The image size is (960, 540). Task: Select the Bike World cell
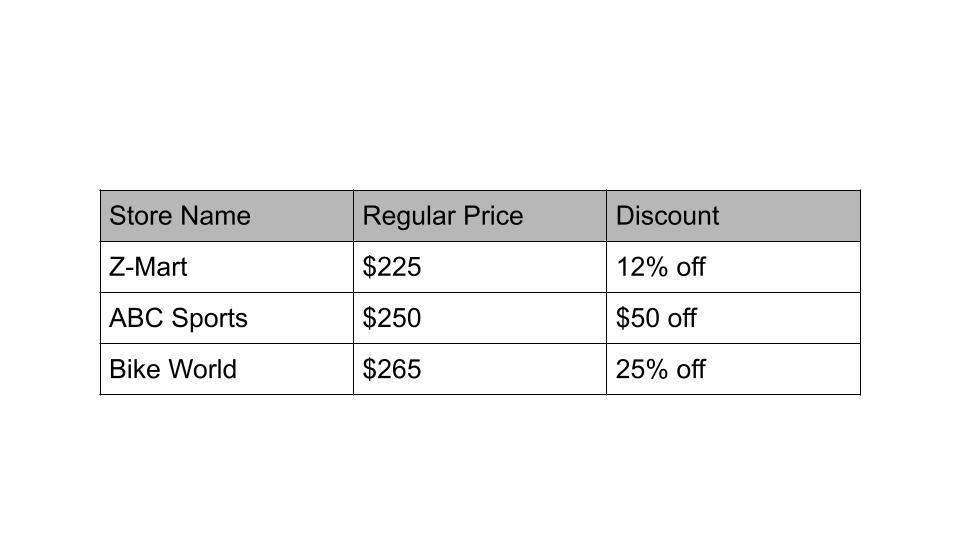[x=227, y=369]
